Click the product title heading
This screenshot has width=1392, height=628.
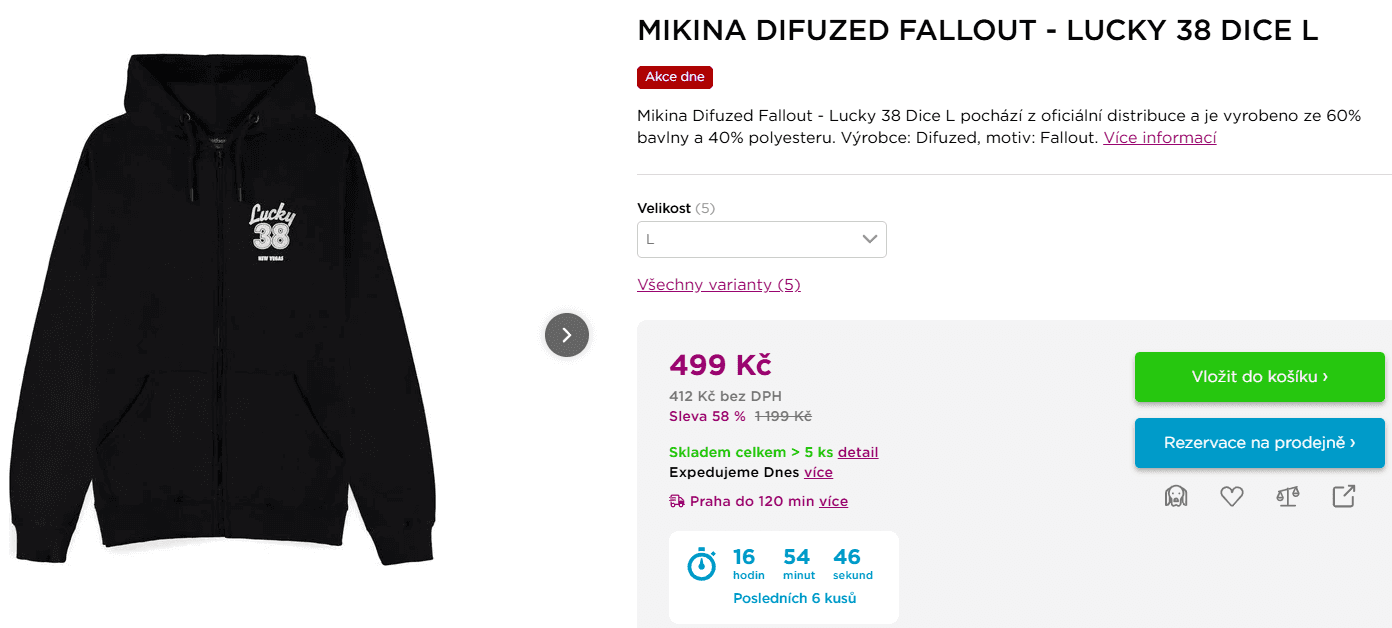[978, 30]
